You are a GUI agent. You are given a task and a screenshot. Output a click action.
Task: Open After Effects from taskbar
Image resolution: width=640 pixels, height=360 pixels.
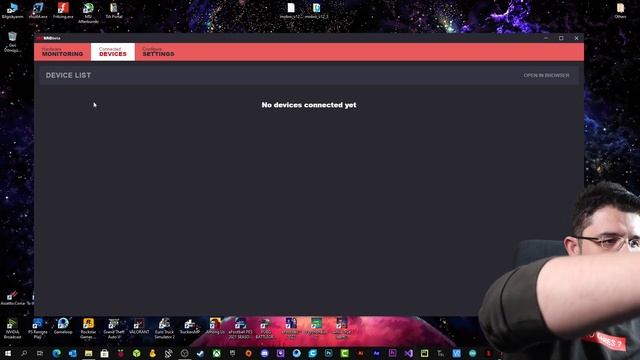click(x=376, y=353)
